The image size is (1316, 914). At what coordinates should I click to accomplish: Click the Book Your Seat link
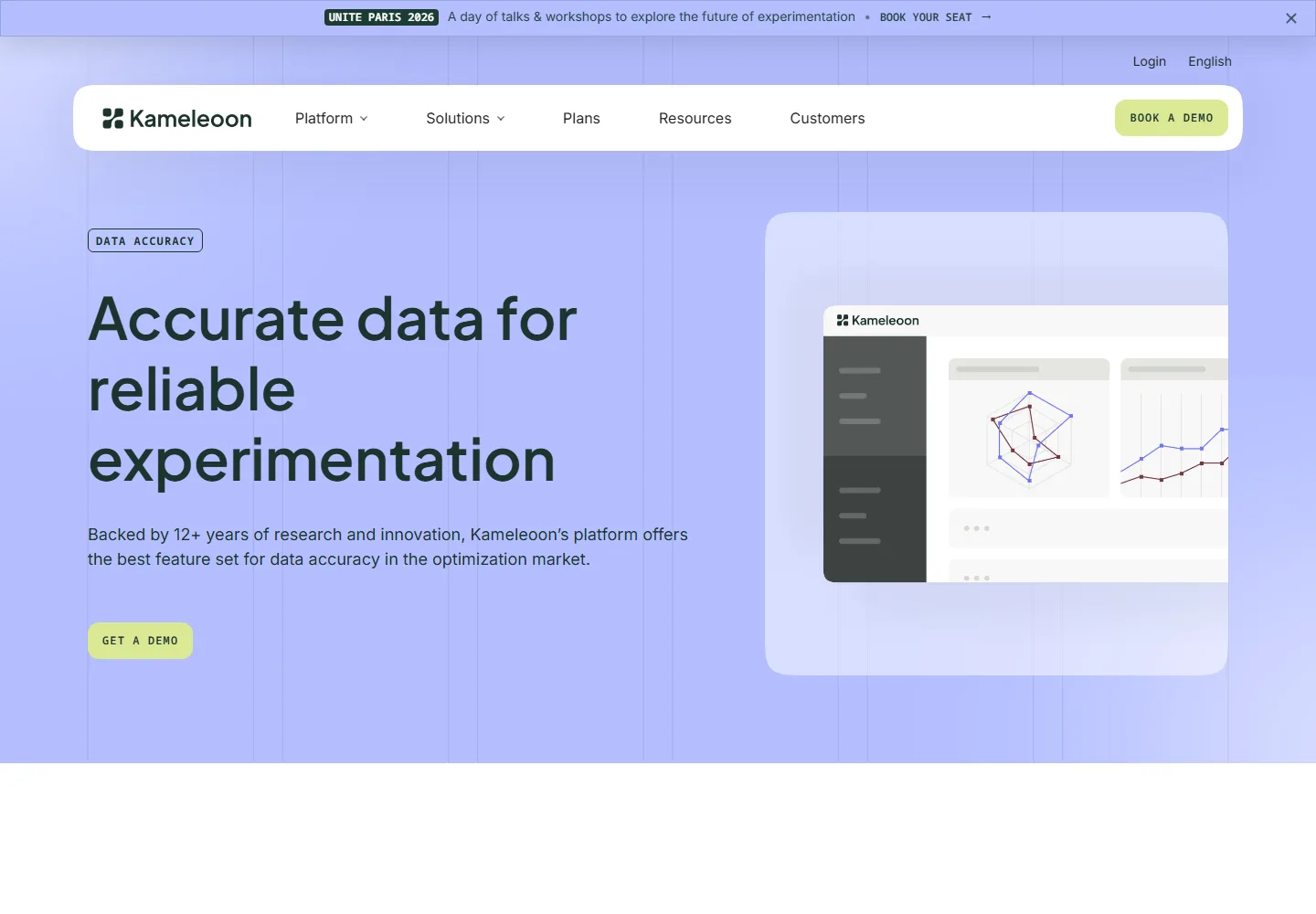coord(926,17)
